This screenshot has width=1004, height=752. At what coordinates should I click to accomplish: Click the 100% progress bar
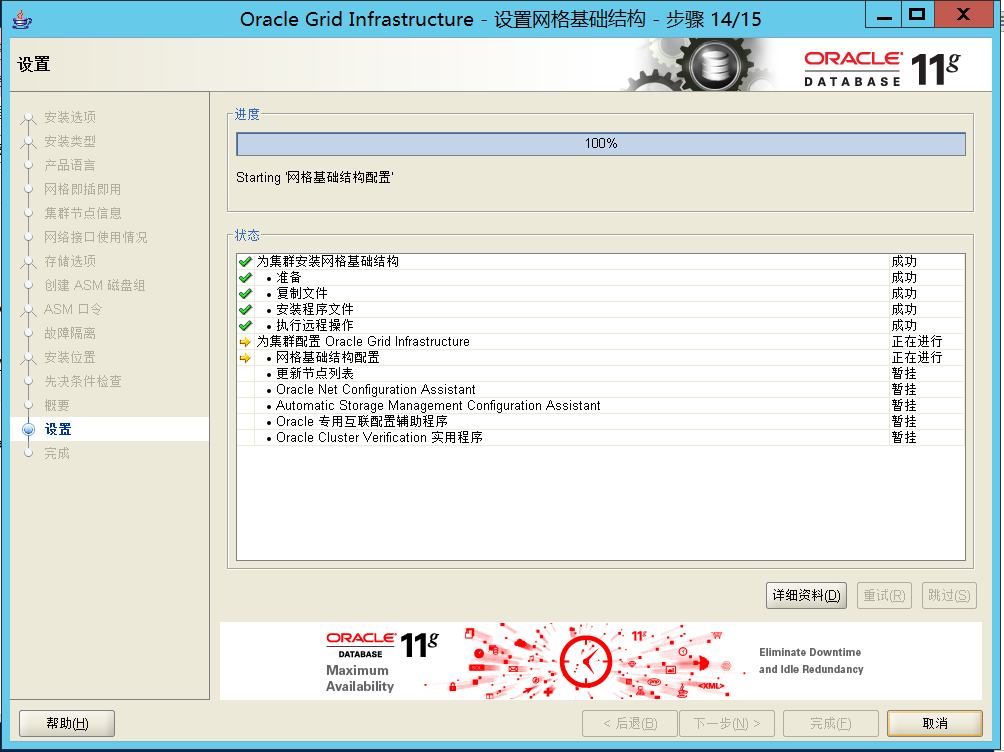coord(601,144)
